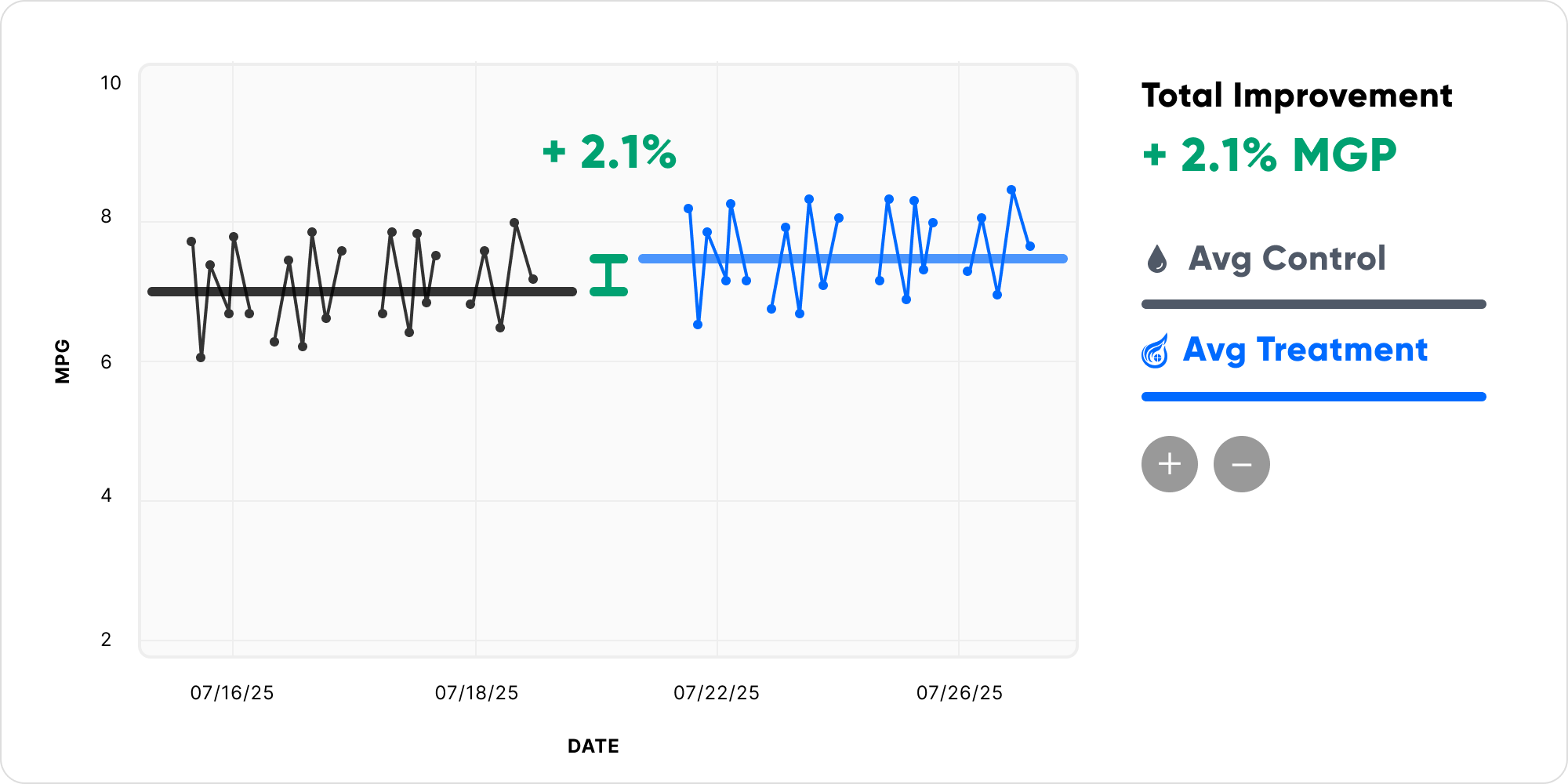Expand details for the 07/22/25 date label

click(716, 692)
